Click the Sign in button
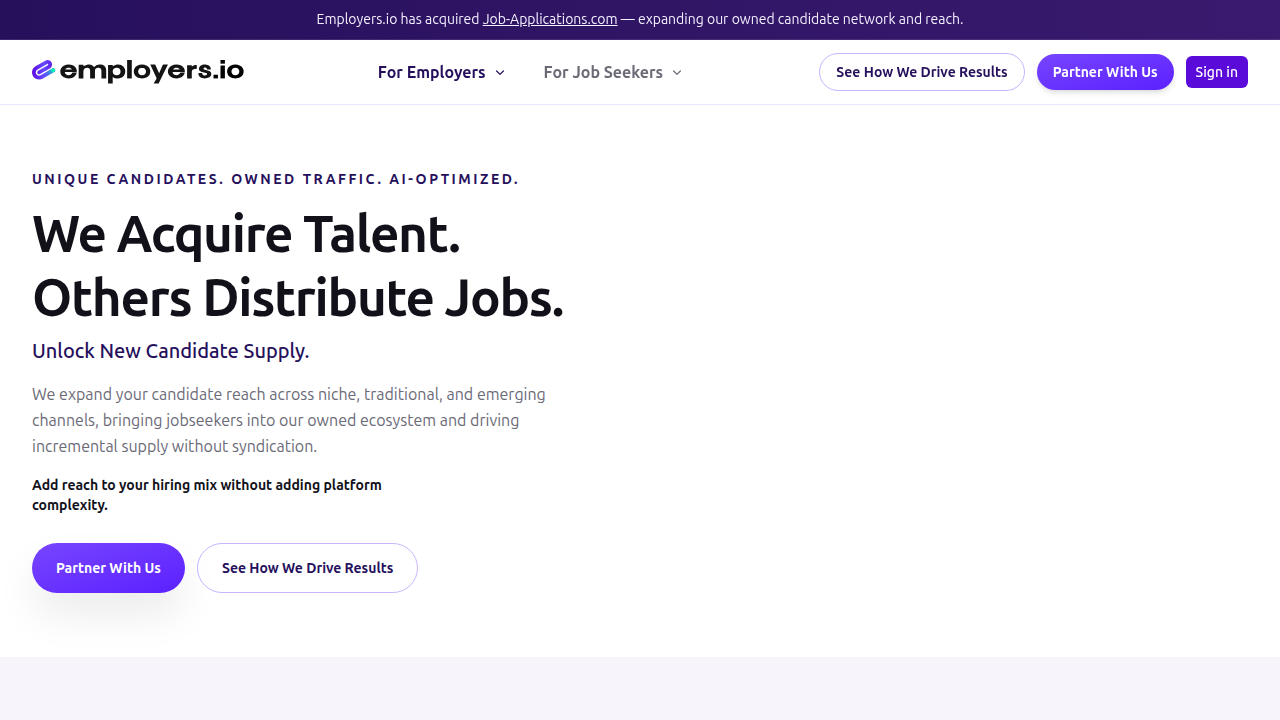The height and width of the screenshot is (720, 1280). [x=1217, y=72]
